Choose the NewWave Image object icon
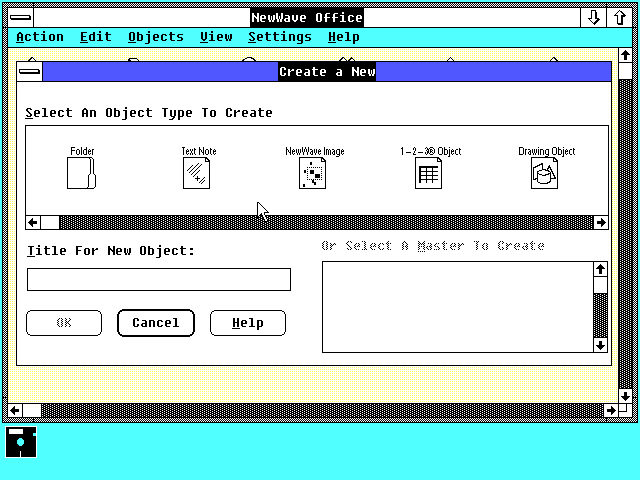Viewport: 640px width, 480px height. pyautogui.click(x=312, y=173)
